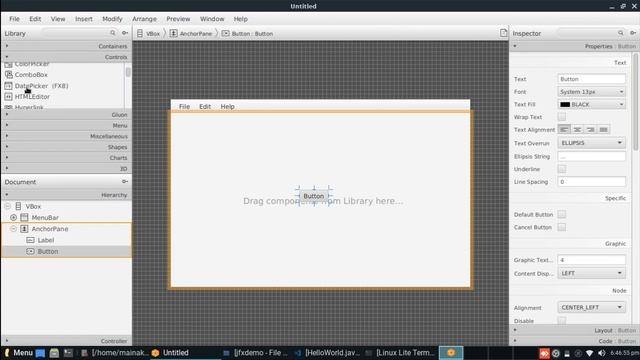Open the Text Overrun ELLIPSIS dropdown

point(591,143)
